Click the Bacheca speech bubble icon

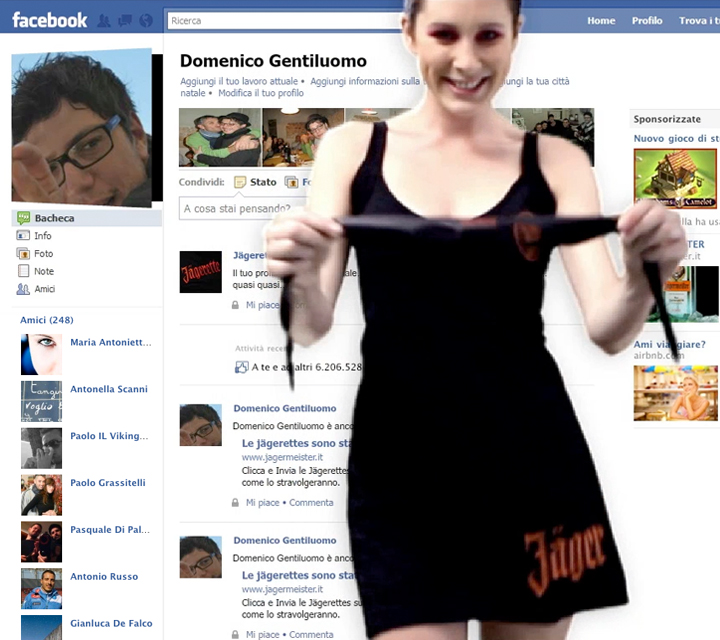pos(23,218)
